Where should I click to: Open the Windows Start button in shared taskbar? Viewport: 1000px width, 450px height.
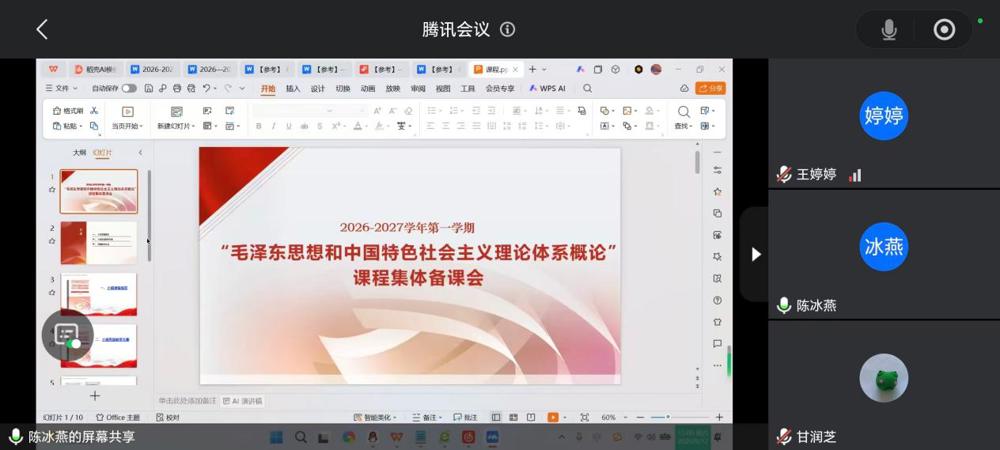tap(276, 437)
